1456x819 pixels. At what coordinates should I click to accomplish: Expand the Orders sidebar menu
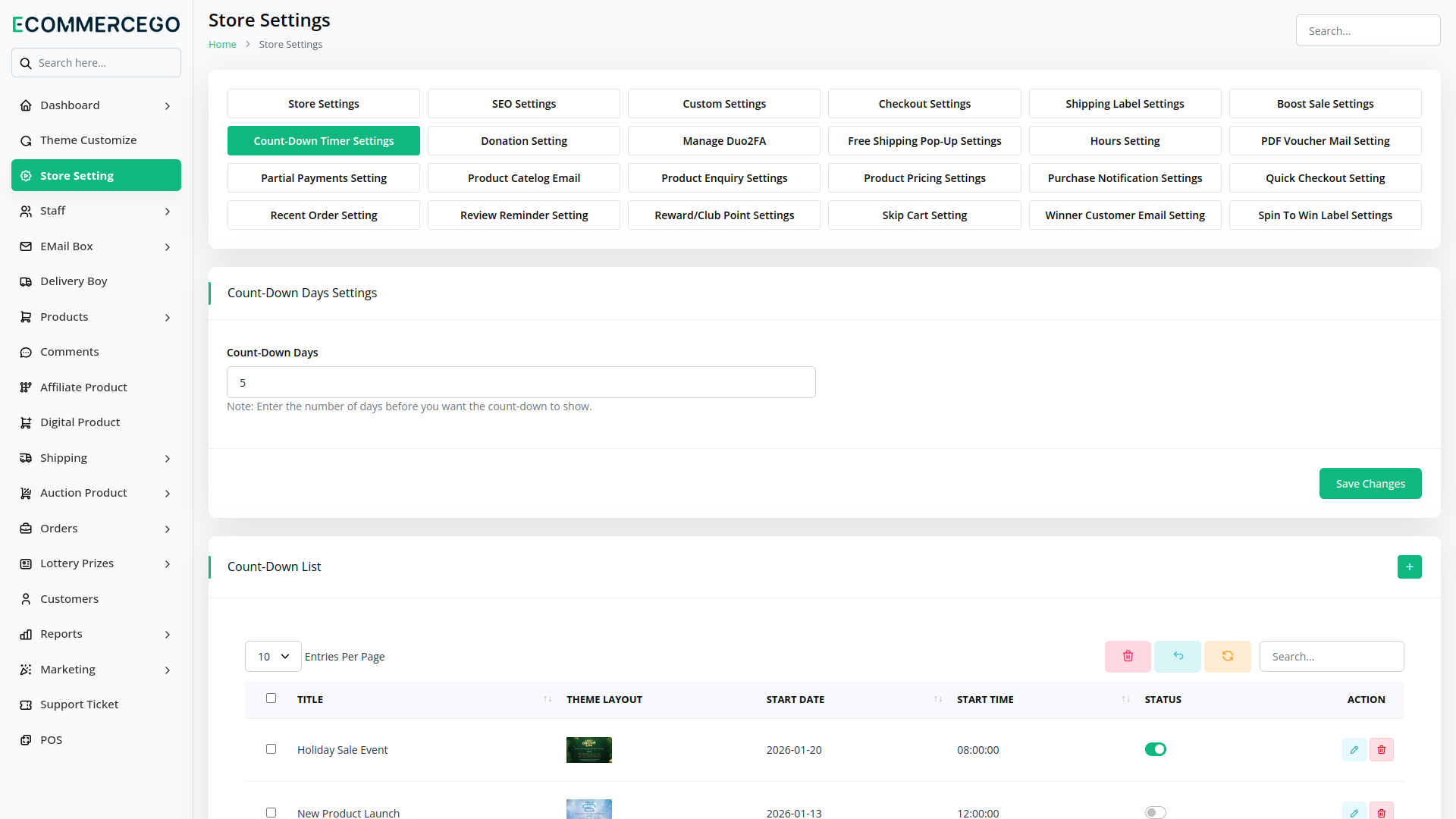click(96, 529)
